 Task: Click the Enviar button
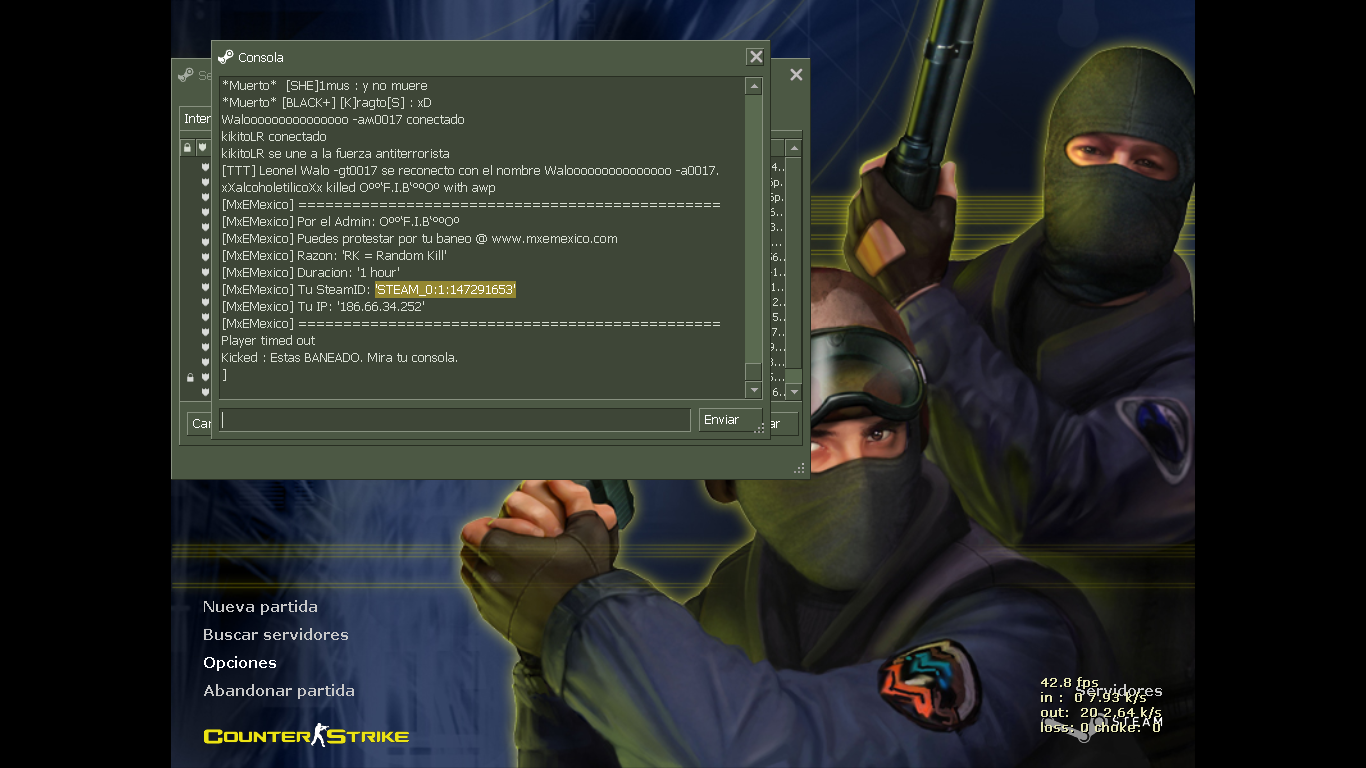730,420
